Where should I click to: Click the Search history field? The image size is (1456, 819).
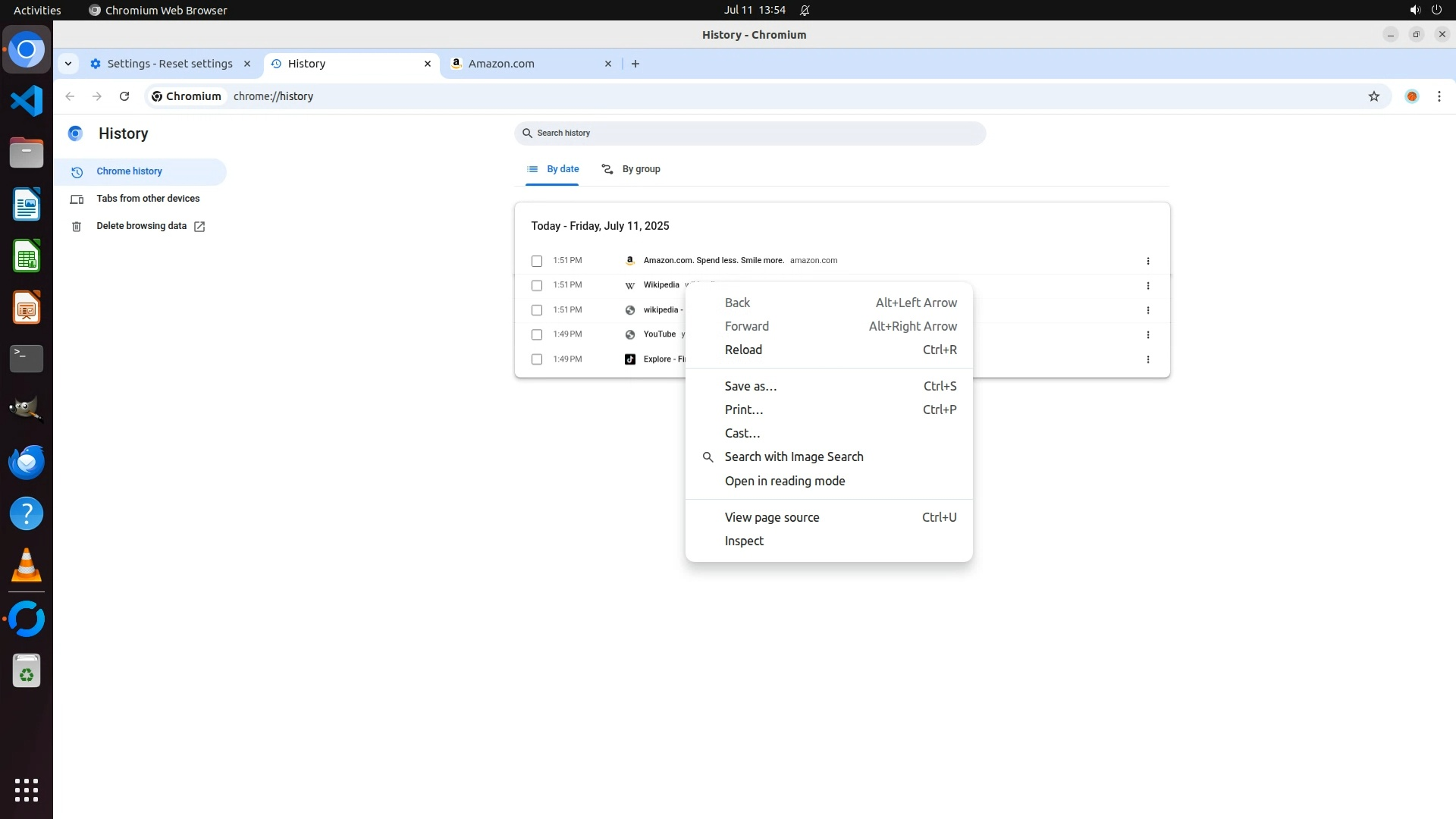(x=749, y=133)
